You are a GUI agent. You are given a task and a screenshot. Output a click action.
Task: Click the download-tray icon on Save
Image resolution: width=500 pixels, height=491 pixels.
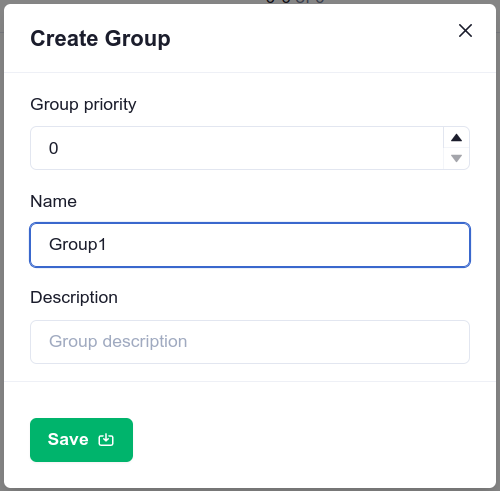[x=106, y=440]
